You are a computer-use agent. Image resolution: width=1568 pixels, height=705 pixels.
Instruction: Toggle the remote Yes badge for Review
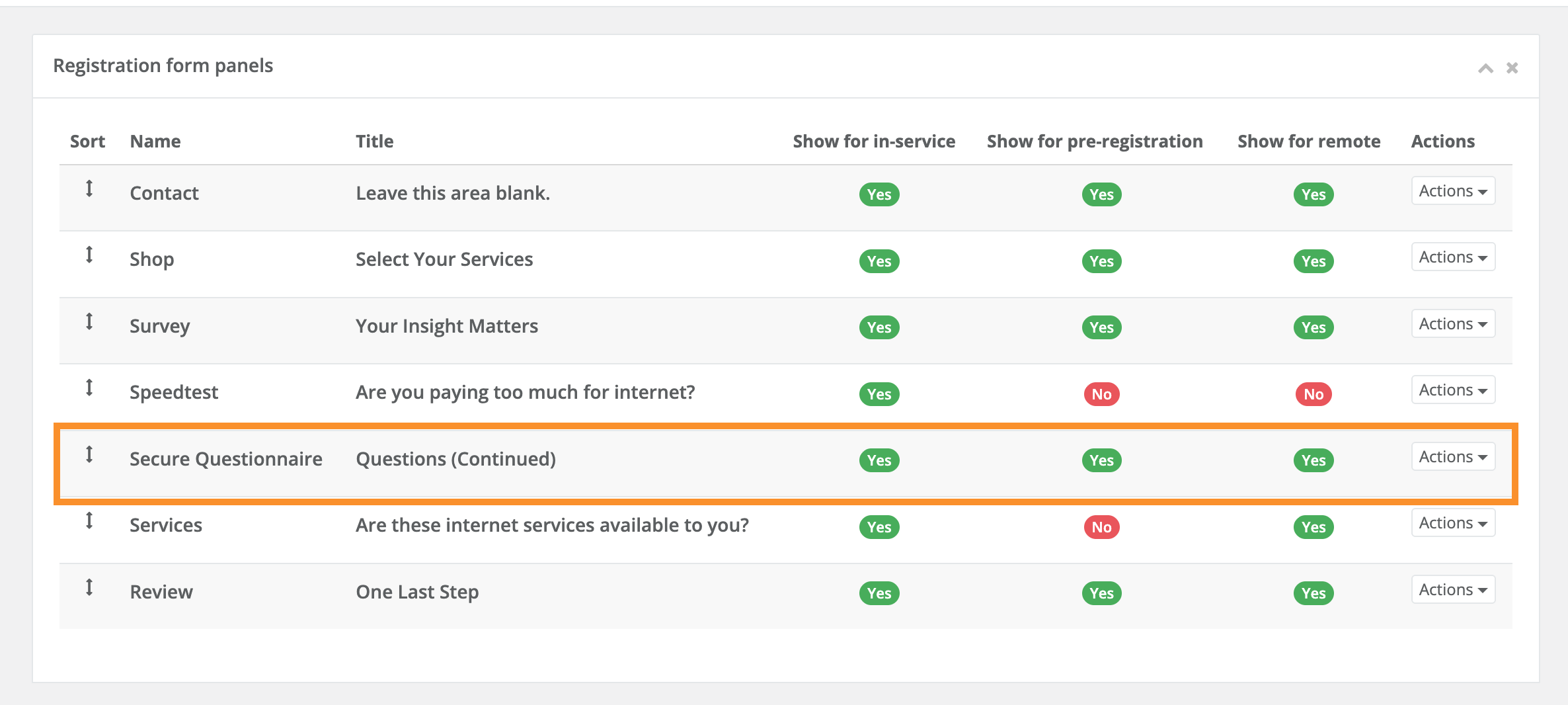tap(1313, 593)
